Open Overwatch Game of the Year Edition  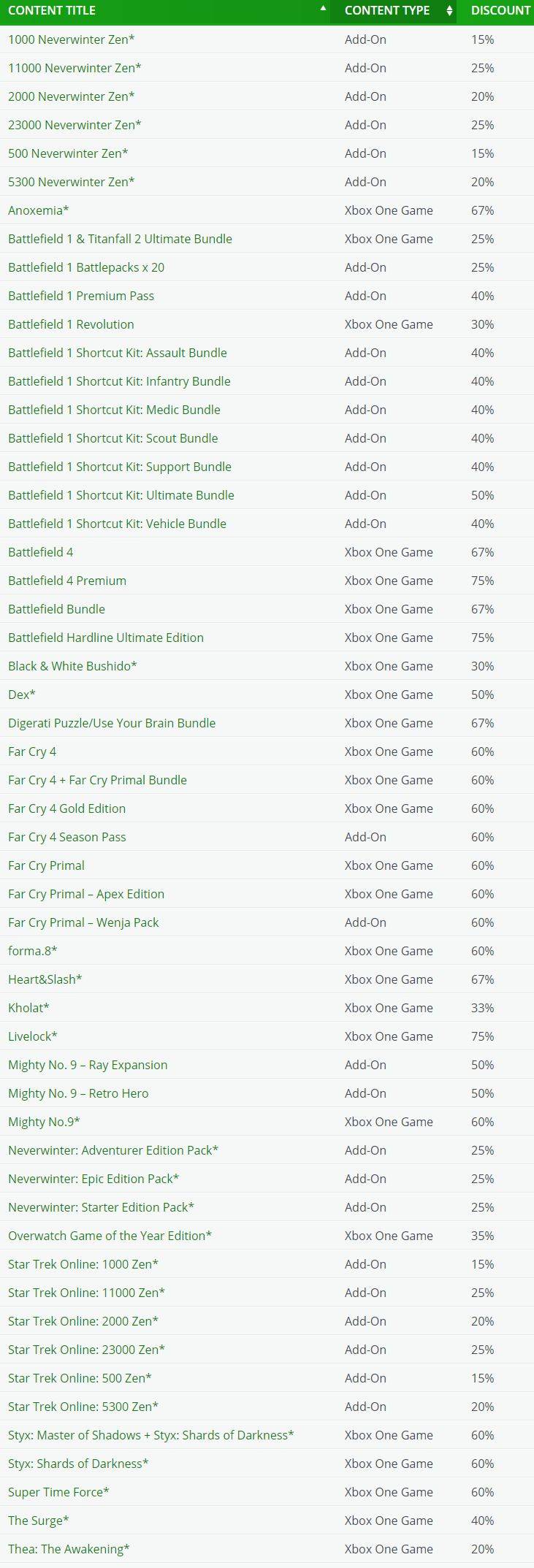[x=110, y=1236]
